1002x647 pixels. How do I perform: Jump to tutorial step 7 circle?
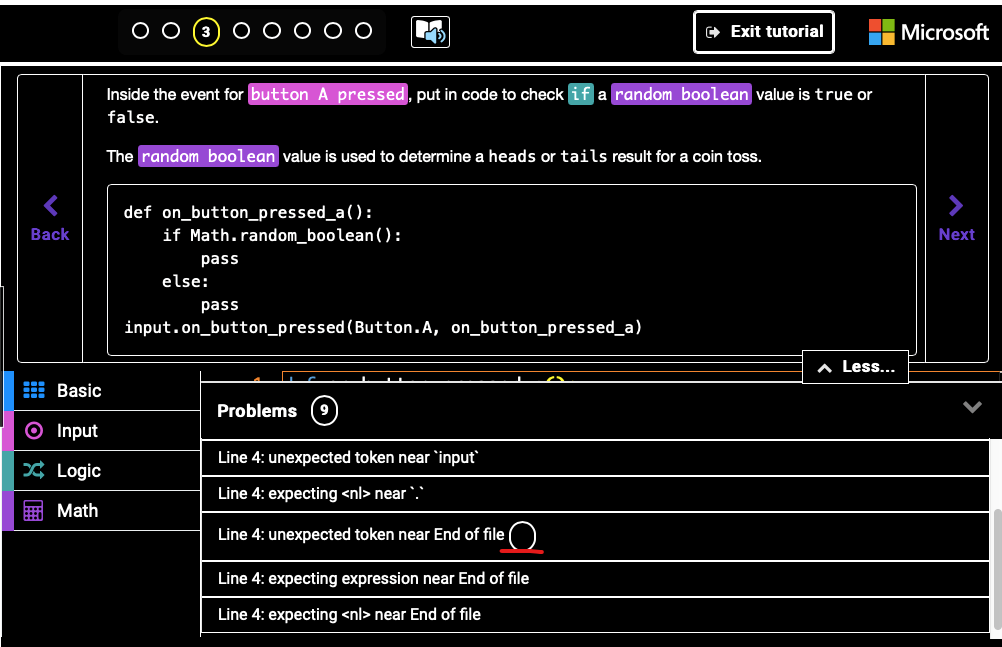[332, 31]
